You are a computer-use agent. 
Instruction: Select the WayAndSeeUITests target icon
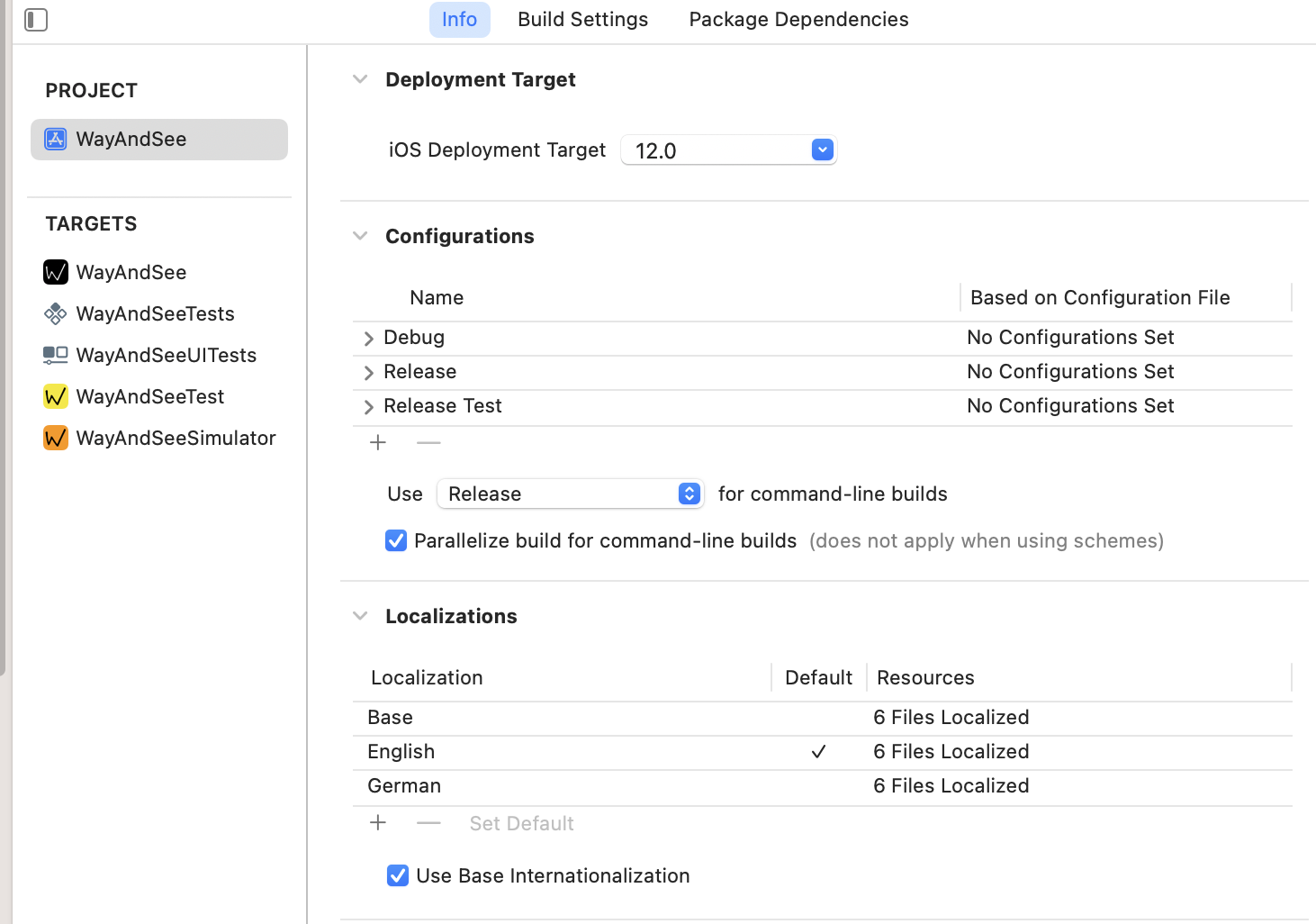pyautogui.click(x=56, y=355)
